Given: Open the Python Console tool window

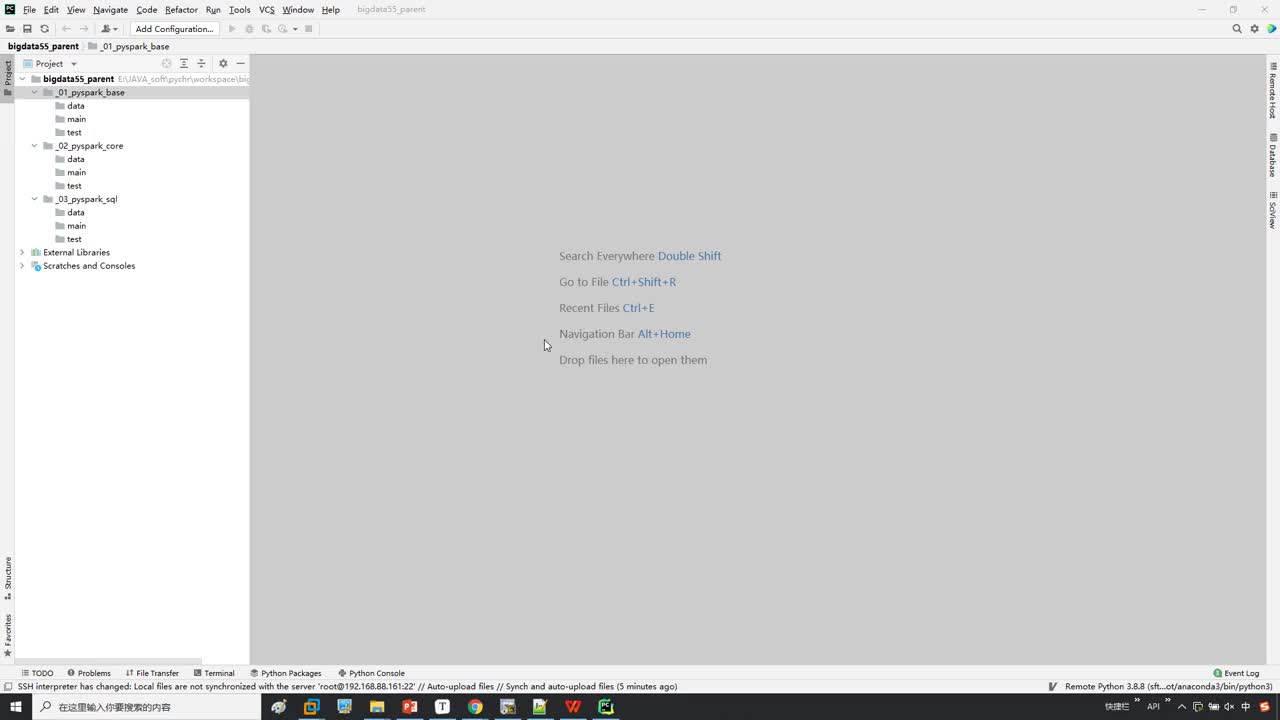Looking at the screenshot, I should [372, 673].
